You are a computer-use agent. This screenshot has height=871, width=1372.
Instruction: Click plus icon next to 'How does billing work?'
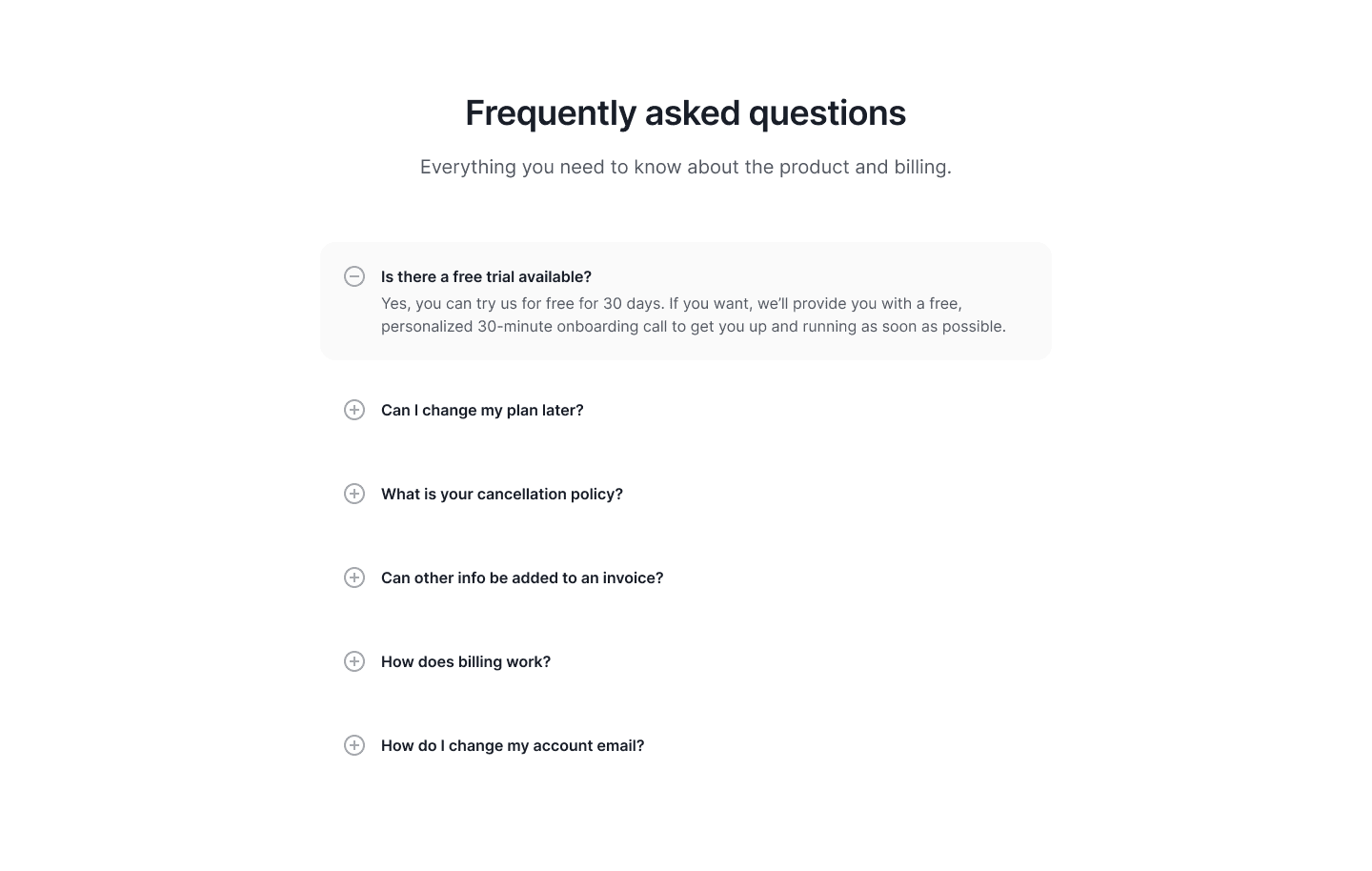(x=354, y=661)
